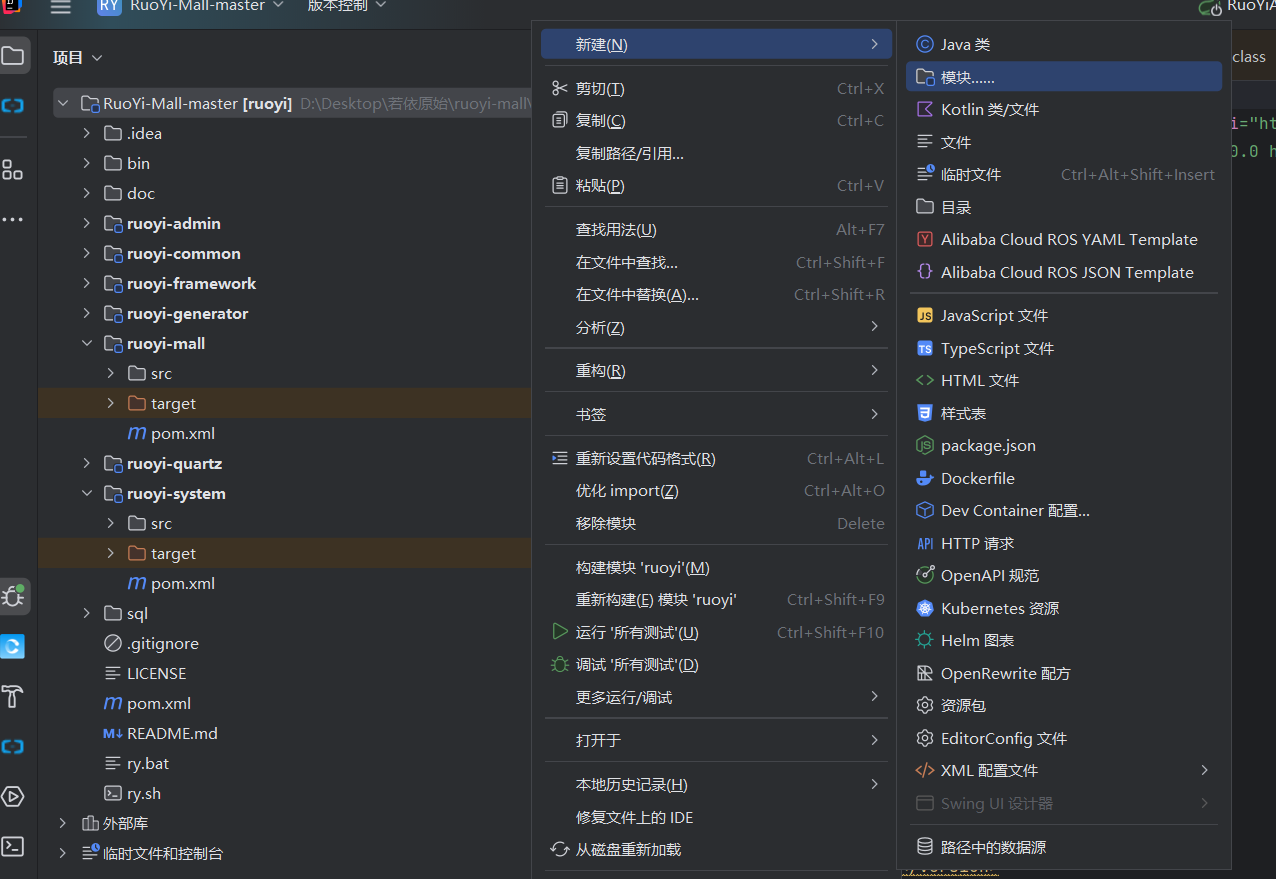
Task: Expand the 外部库 node
Action: 63,823
